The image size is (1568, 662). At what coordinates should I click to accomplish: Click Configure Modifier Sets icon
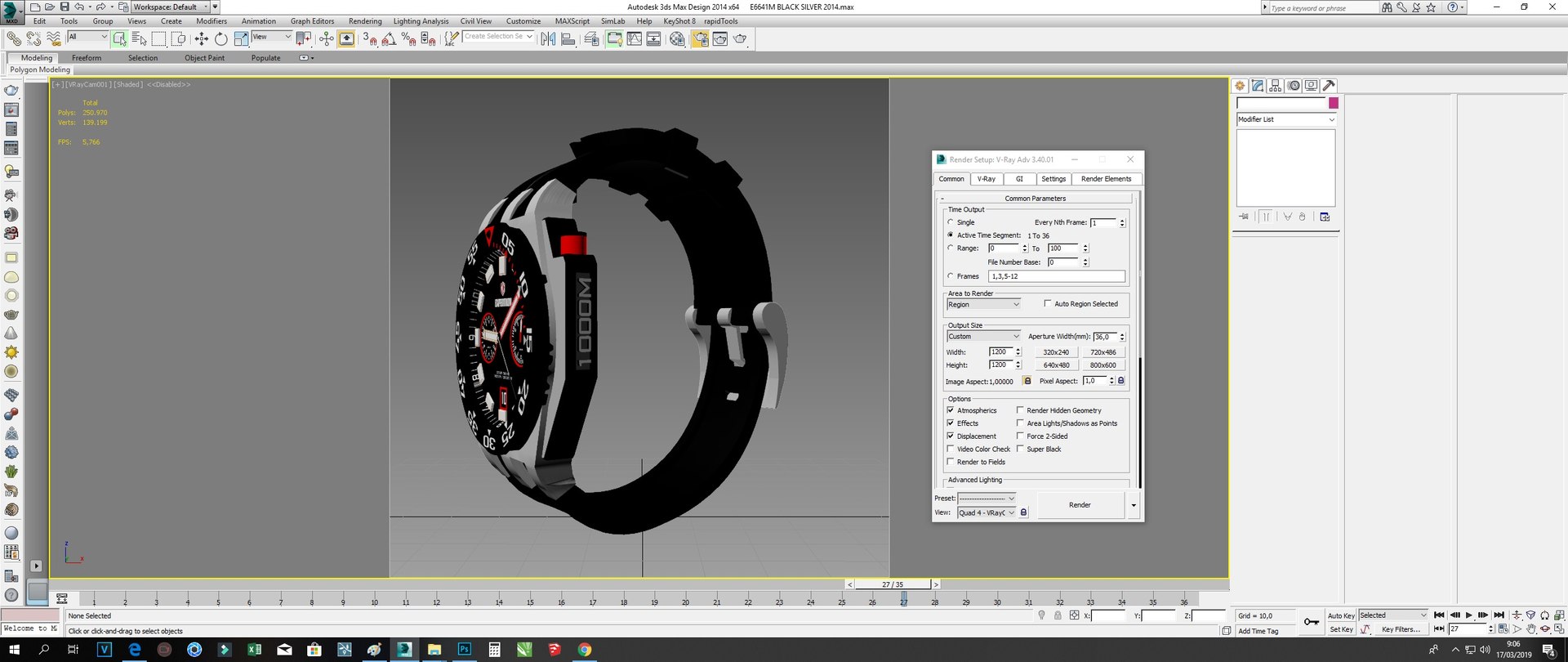click(x=1325, y=217)
